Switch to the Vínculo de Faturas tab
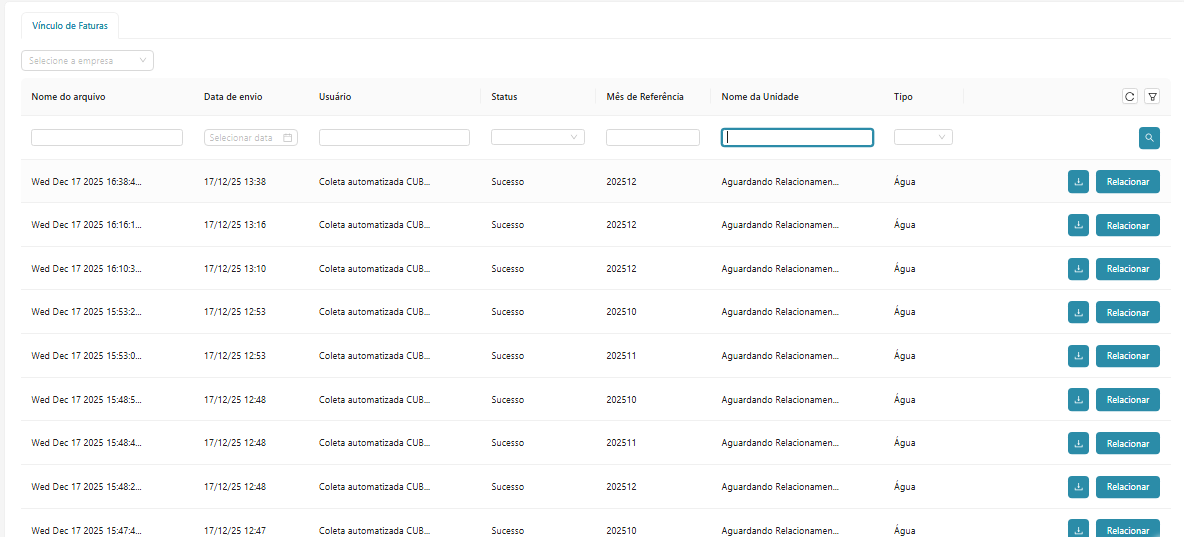1184x537 pixels. pos(70,25)
